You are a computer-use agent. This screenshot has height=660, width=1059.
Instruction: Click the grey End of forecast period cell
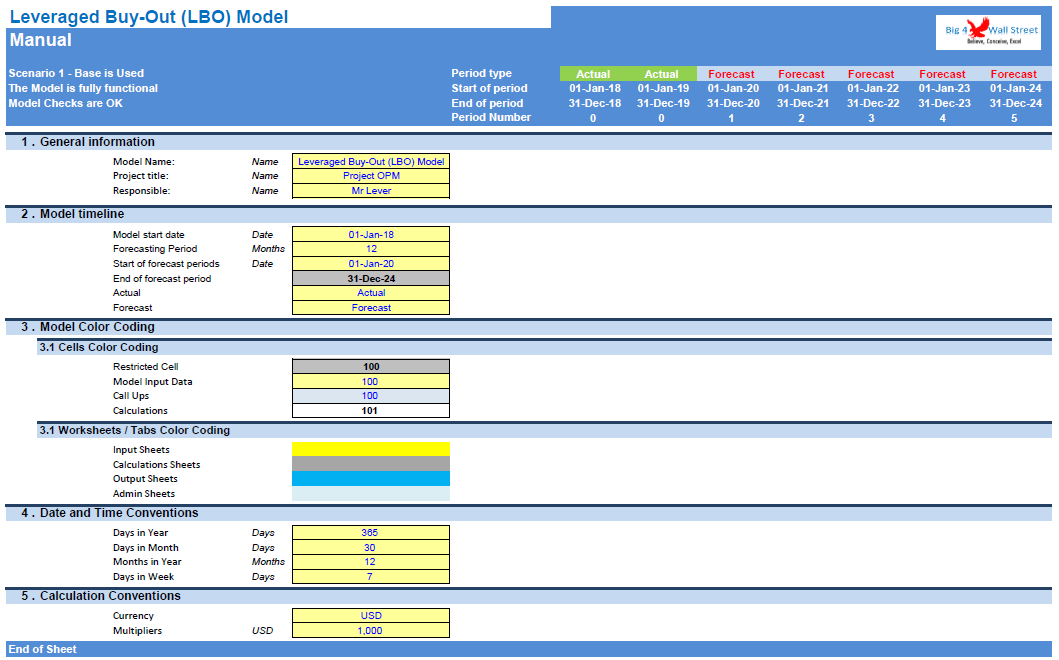371,278
